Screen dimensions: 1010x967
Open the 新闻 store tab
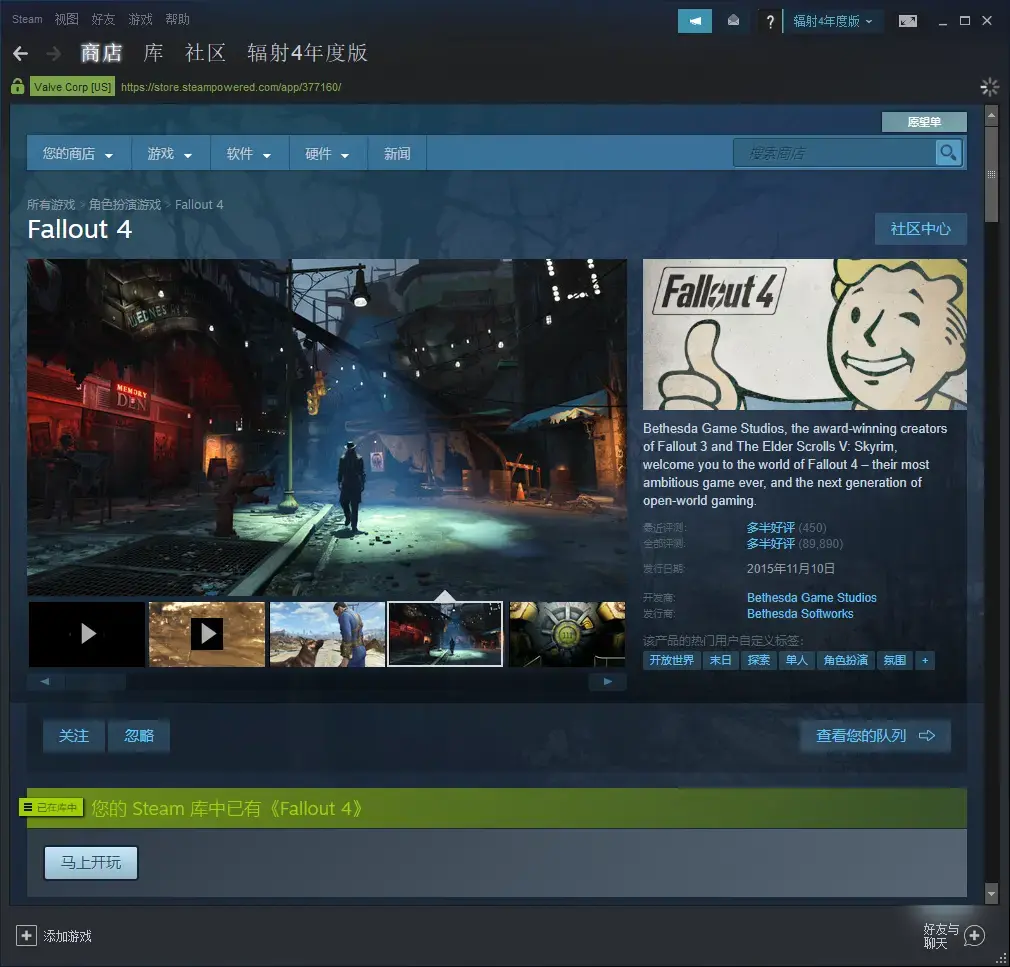click(x=397, y=153)
